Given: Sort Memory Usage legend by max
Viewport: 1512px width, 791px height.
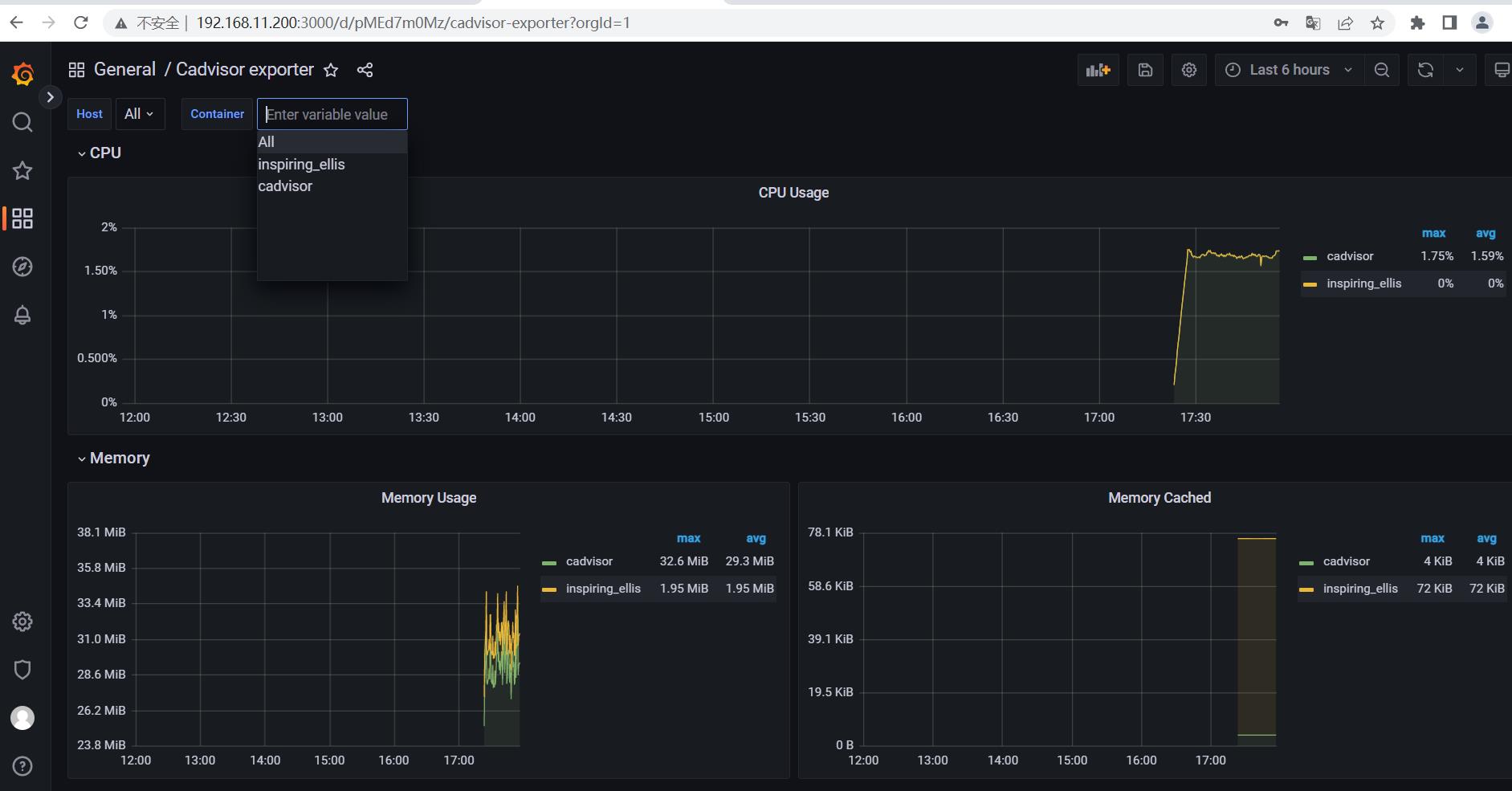Looking at the screenshot, I should click(688, 538).
